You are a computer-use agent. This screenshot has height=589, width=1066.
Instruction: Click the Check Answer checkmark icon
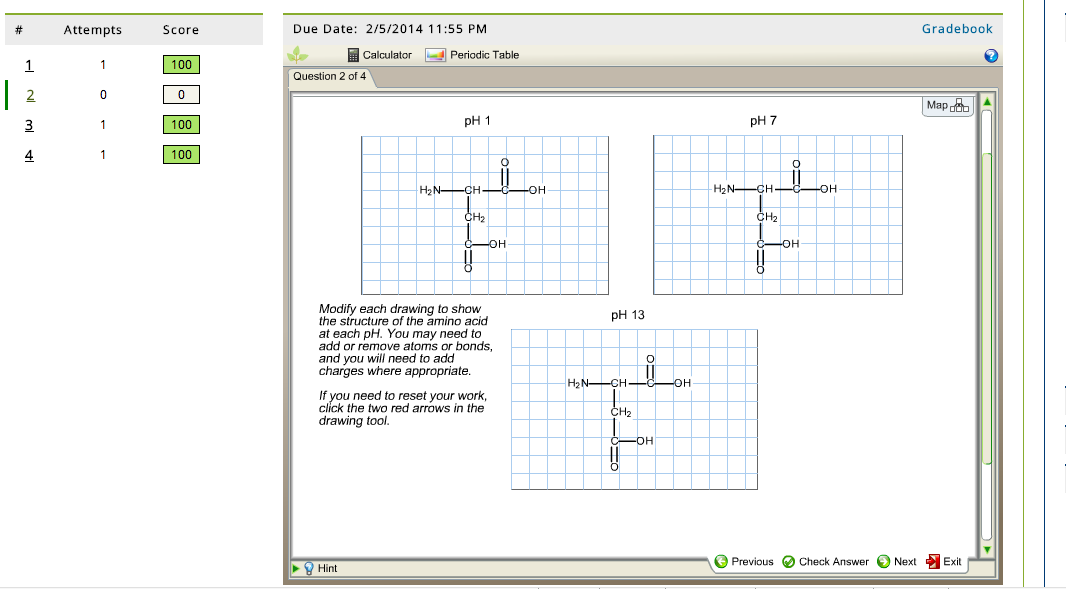(x=788, y=561)
